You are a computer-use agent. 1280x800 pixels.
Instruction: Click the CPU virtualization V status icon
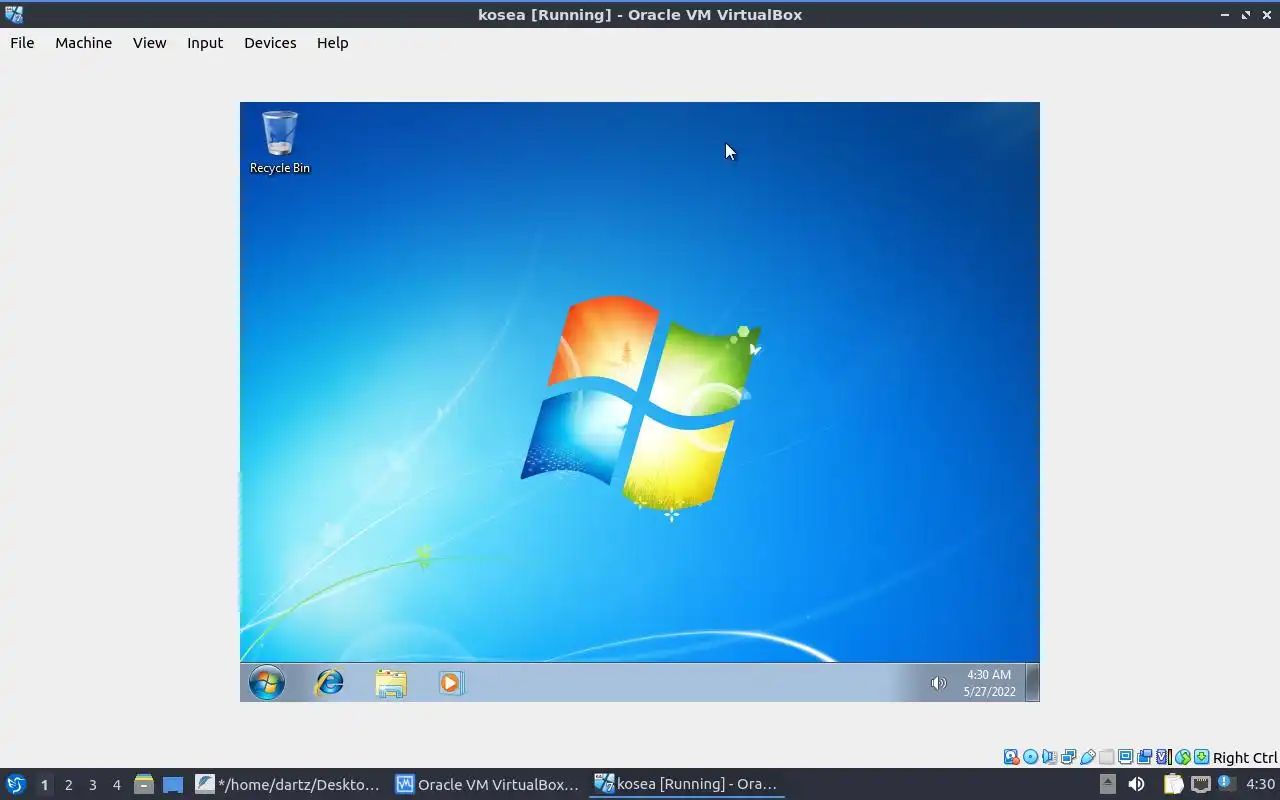[x=1163, y=757]
